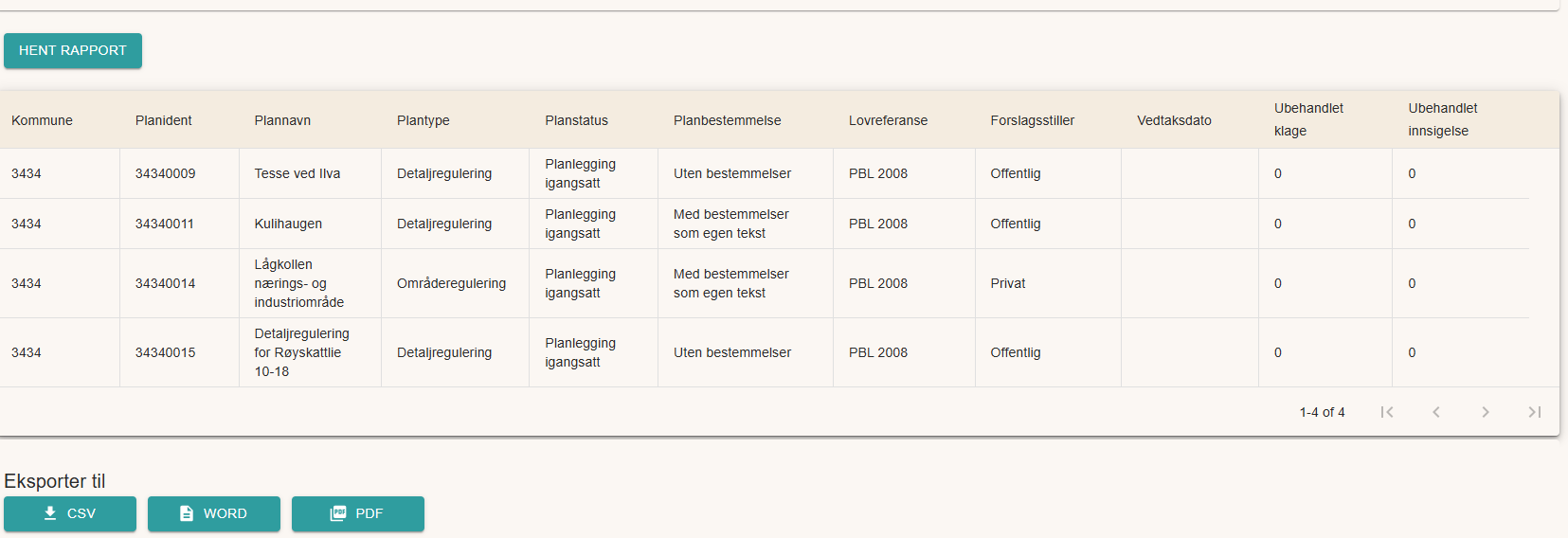Click the Vedtaksdato column header
This screenshot has height=538, width=1568.
(x=1174, y=120)
